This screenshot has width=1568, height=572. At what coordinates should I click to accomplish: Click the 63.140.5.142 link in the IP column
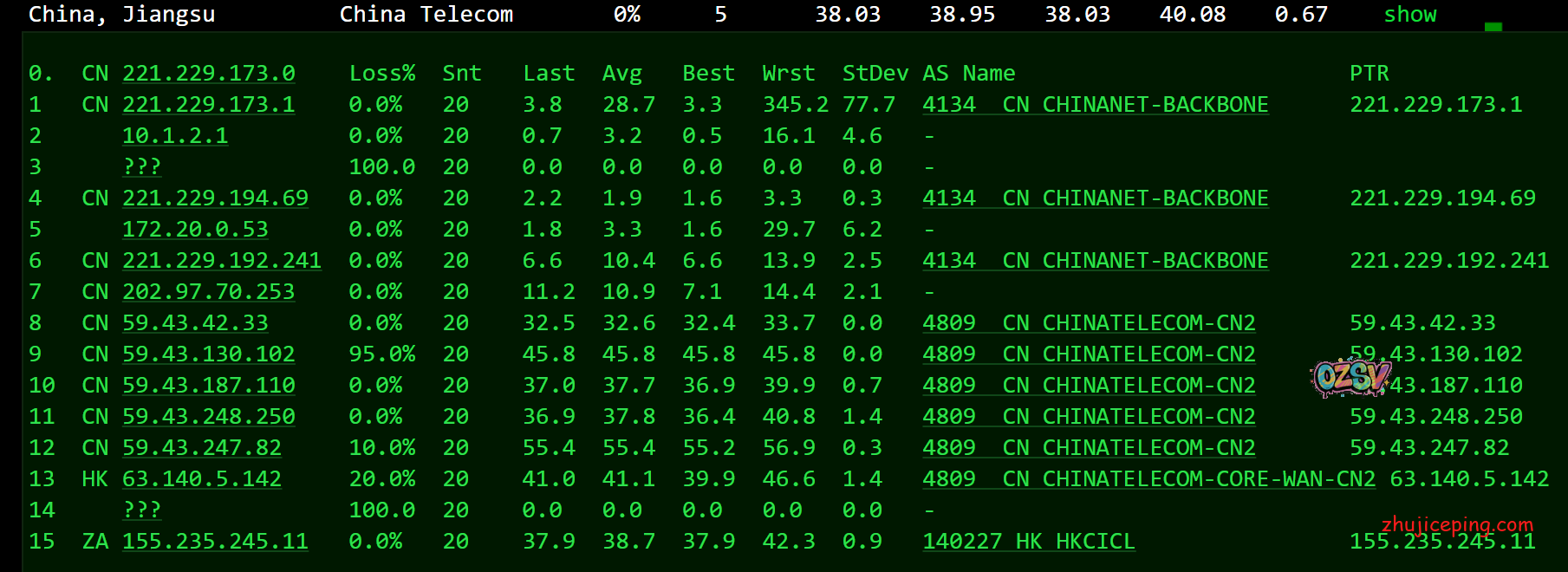(x=201, y=479)
